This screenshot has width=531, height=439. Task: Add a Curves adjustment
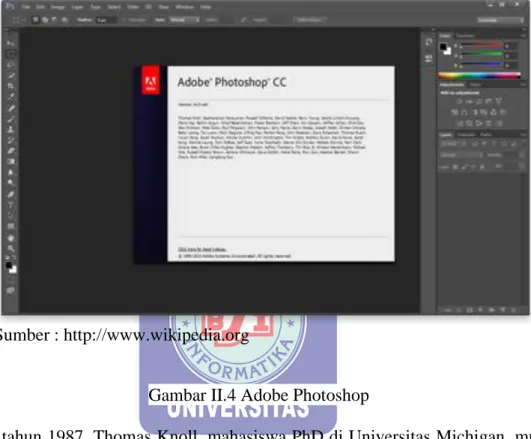[x=479, y=101]
